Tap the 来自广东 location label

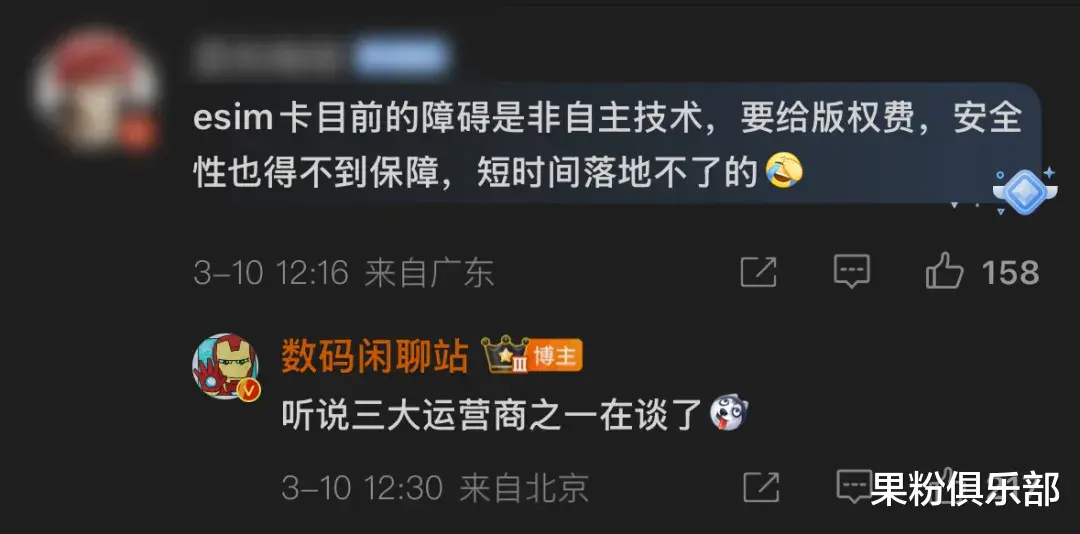429,272
